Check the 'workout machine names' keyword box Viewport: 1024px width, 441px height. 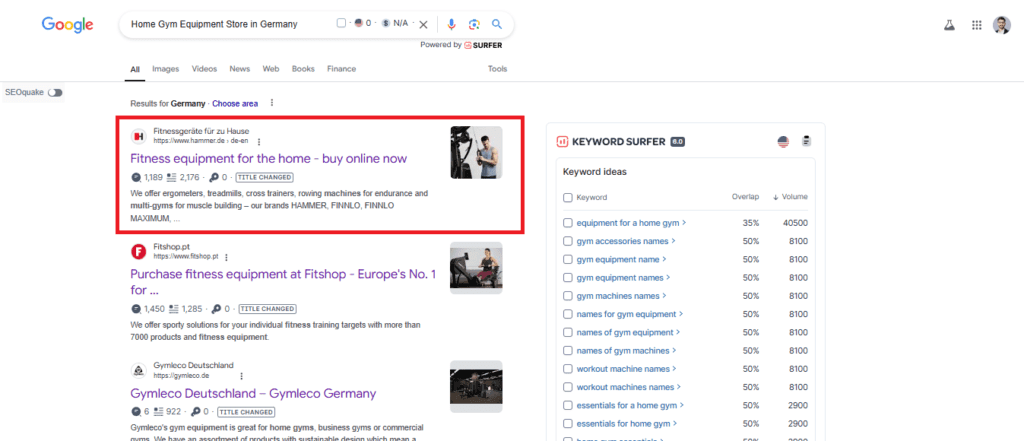click(x=568, y=369)
